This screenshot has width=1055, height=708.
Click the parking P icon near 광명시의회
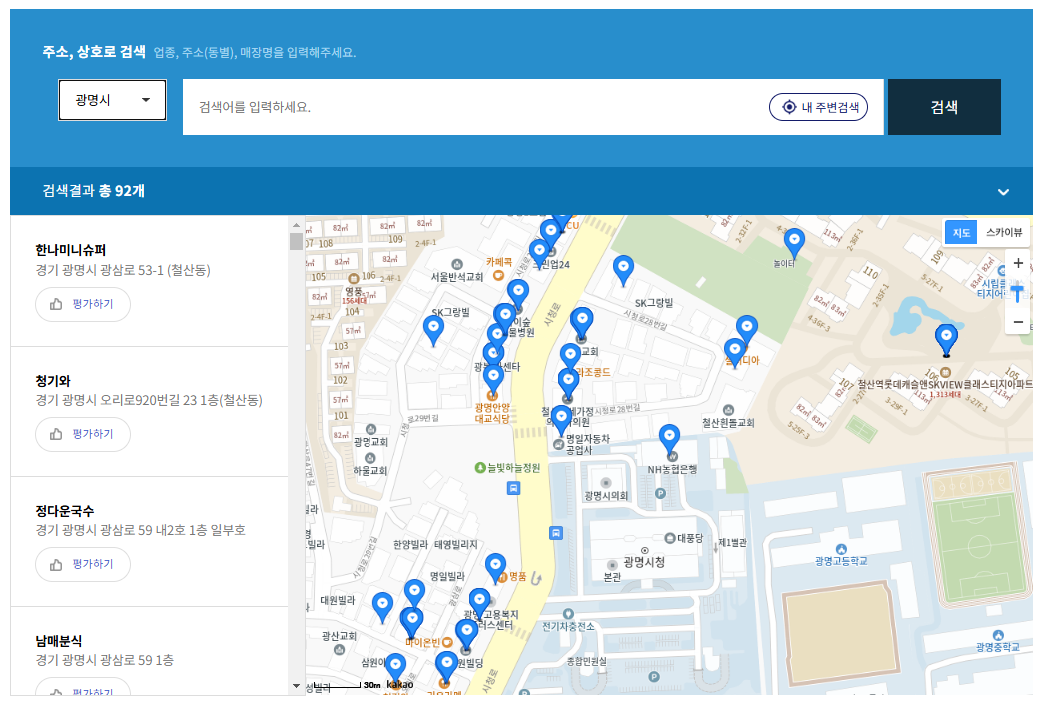click(x=660, y=493)
